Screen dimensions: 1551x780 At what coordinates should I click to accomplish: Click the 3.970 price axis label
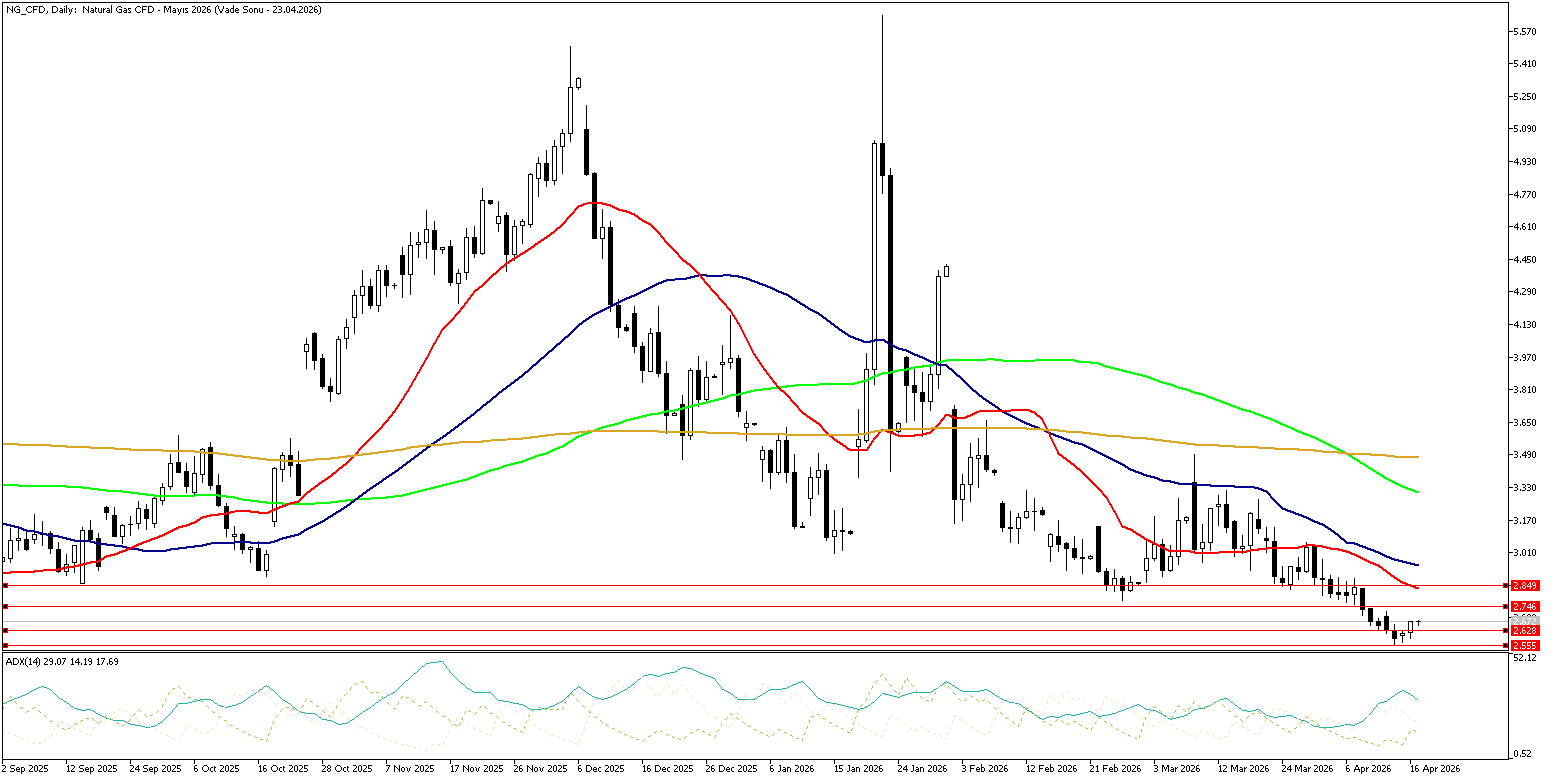[1525, 357]
